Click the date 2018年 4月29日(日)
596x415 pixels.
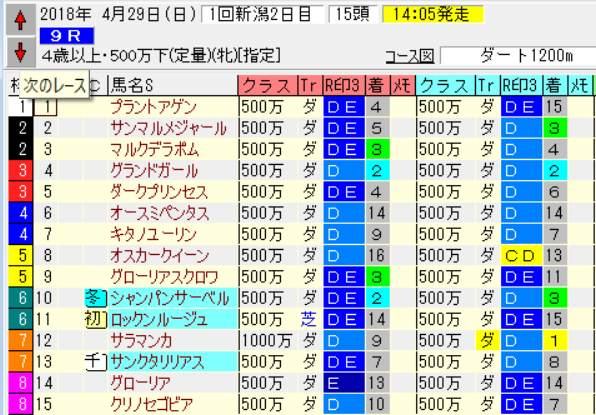118,14
